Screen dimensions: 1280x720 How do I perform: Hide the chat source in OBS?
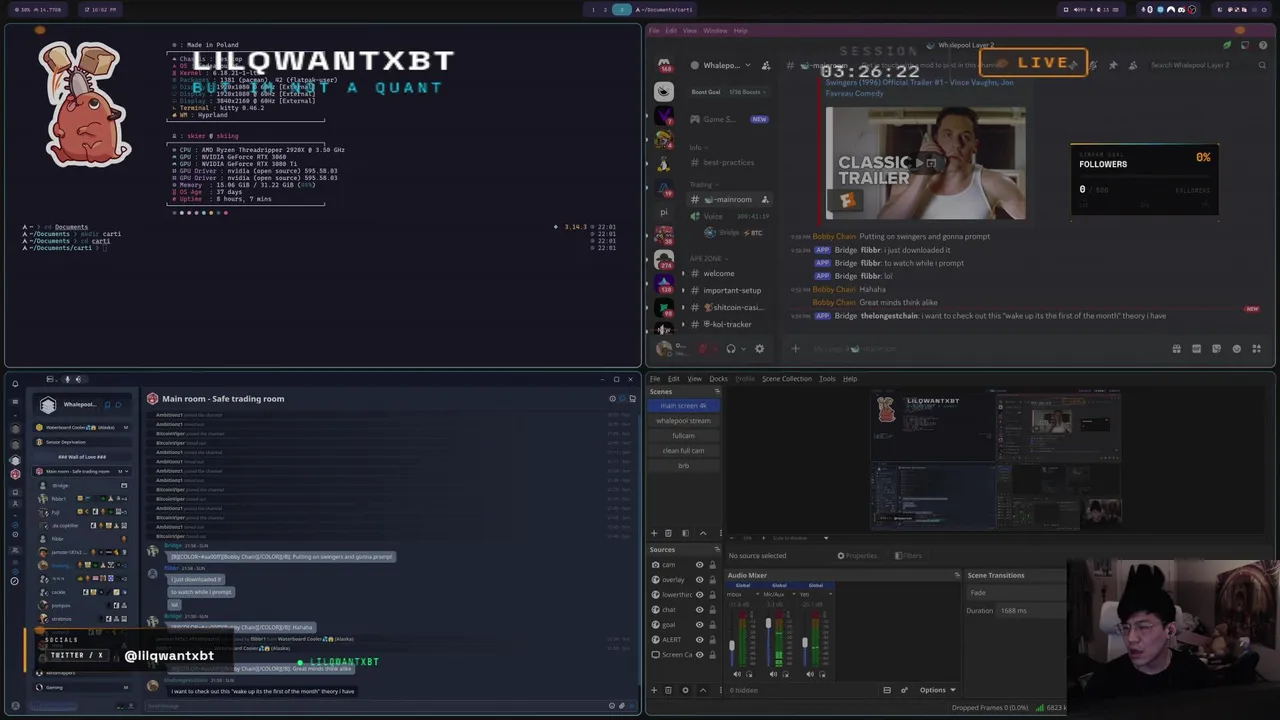tap(699, 610)
